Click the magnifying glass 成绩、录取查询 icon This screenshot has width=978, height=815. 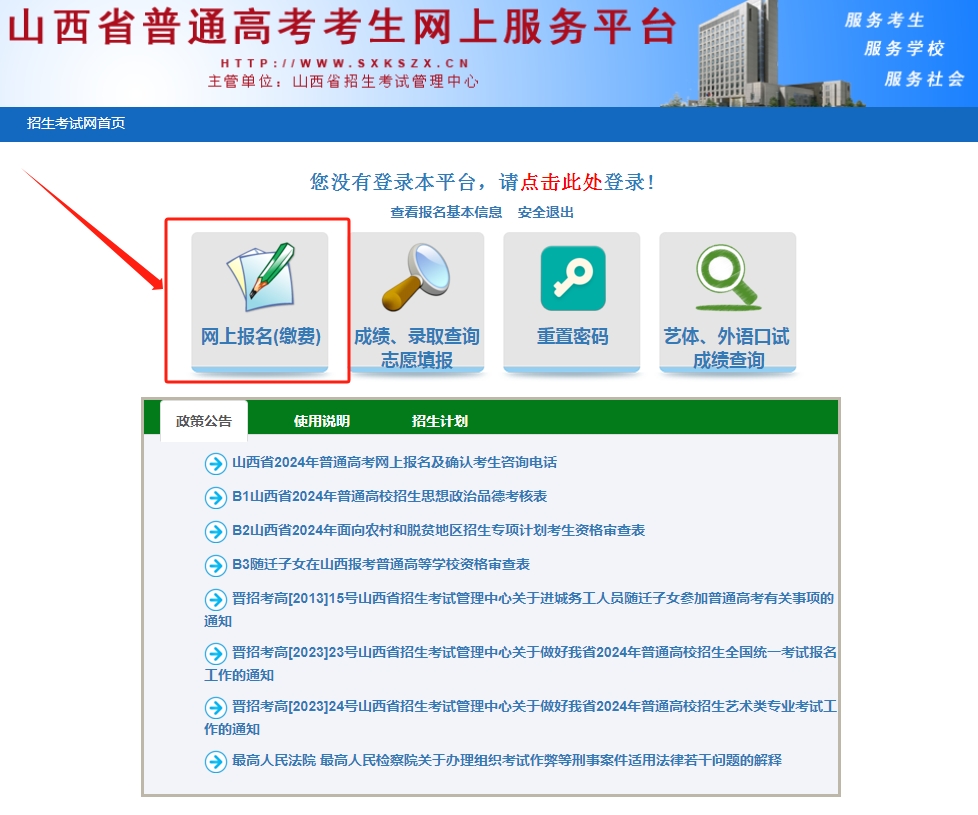(416, 277)
